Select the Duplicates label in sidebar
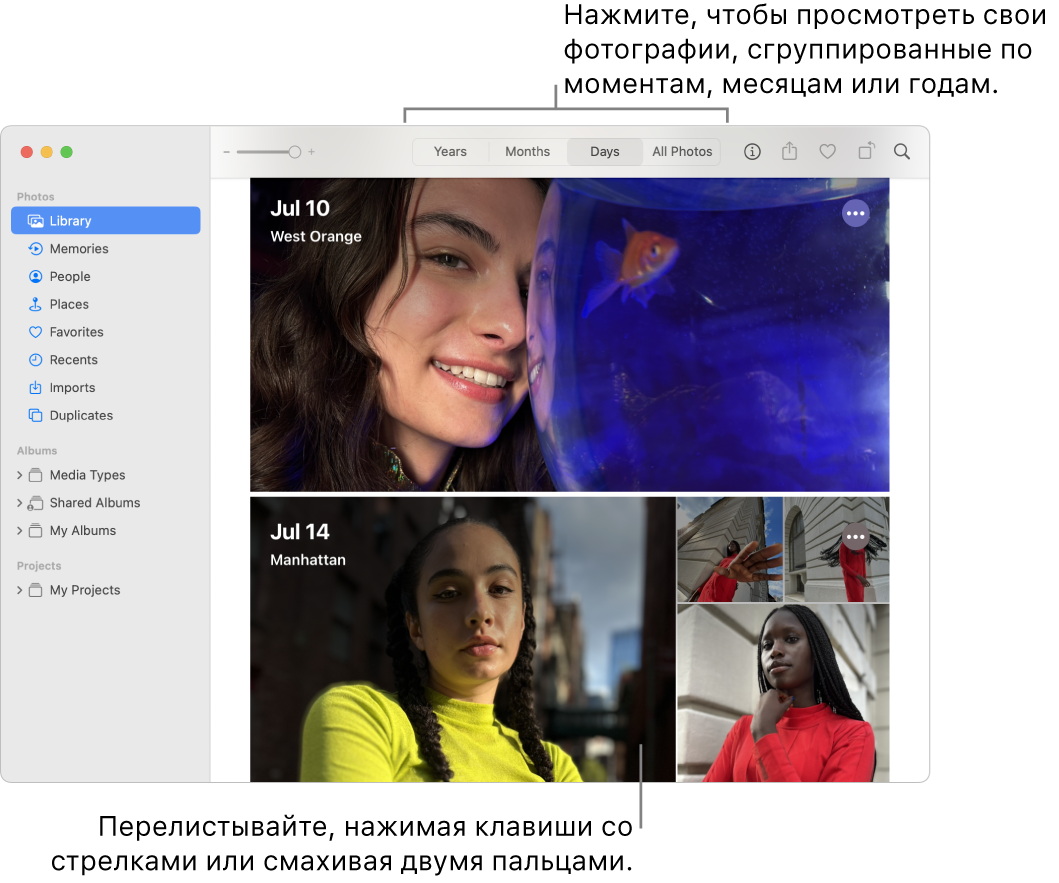The image size is (1059, 883). pos(81,415)
